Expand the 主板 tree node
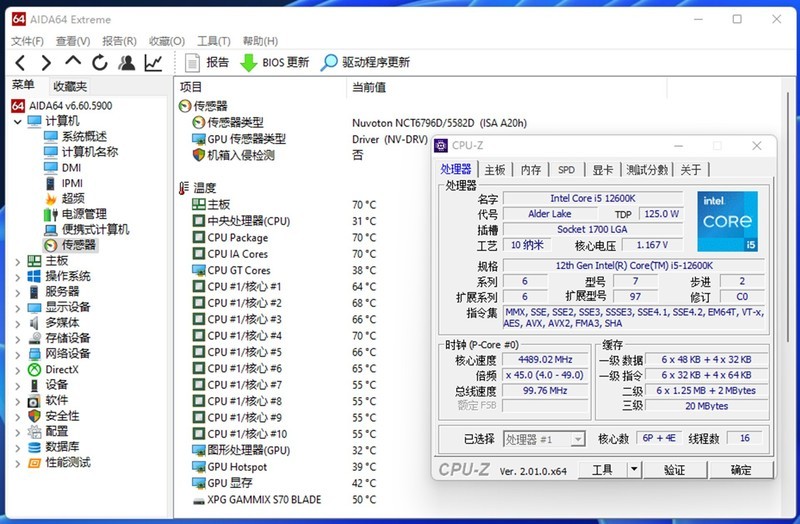 tap(18, 261)
